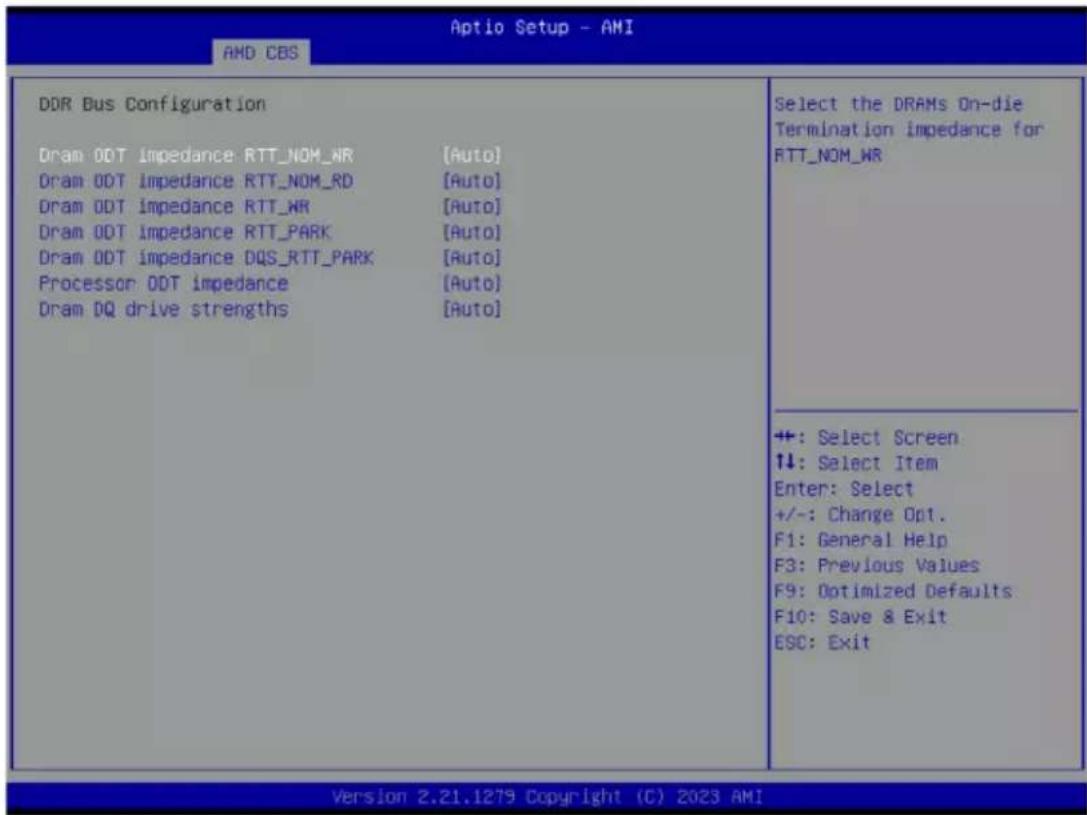This screenshot has width=1087, height=815.
Task: Select Dram ODT impedance RTT_PARK setting
Action: (184, 232)
